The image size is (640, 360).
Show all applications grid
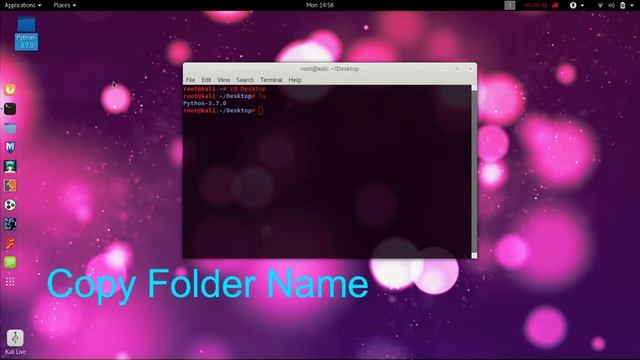[x=10, y=282]
